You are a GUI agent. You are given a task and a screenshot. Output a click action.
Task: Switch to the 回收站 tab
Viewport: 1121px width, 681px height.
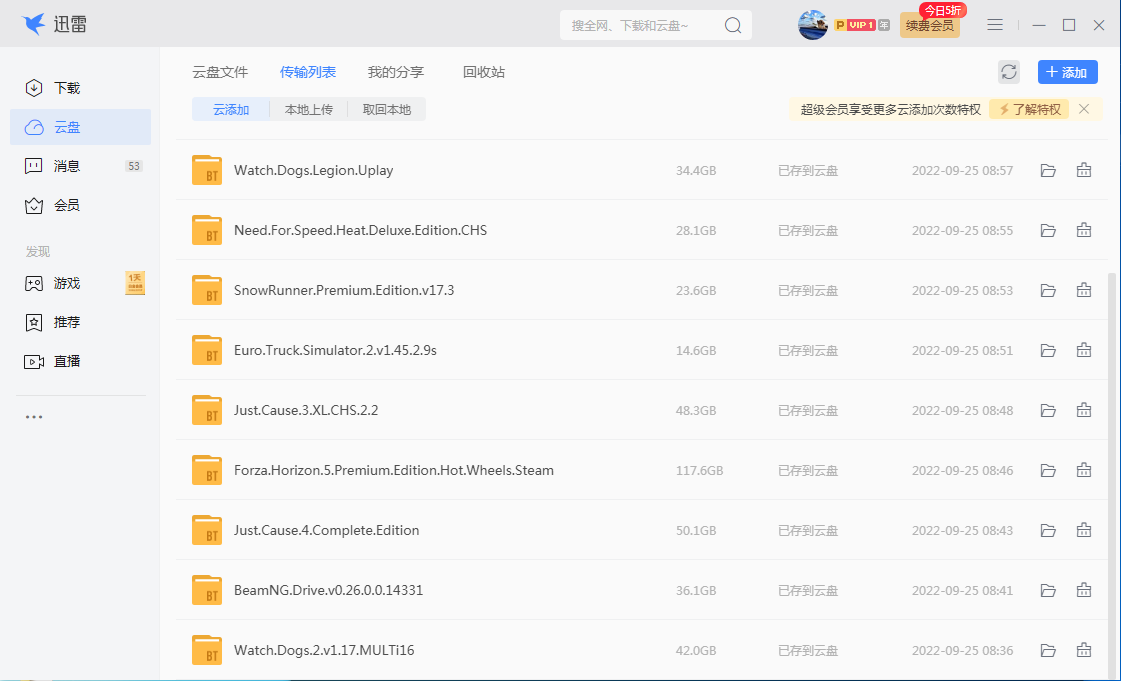tap(484, 72)
